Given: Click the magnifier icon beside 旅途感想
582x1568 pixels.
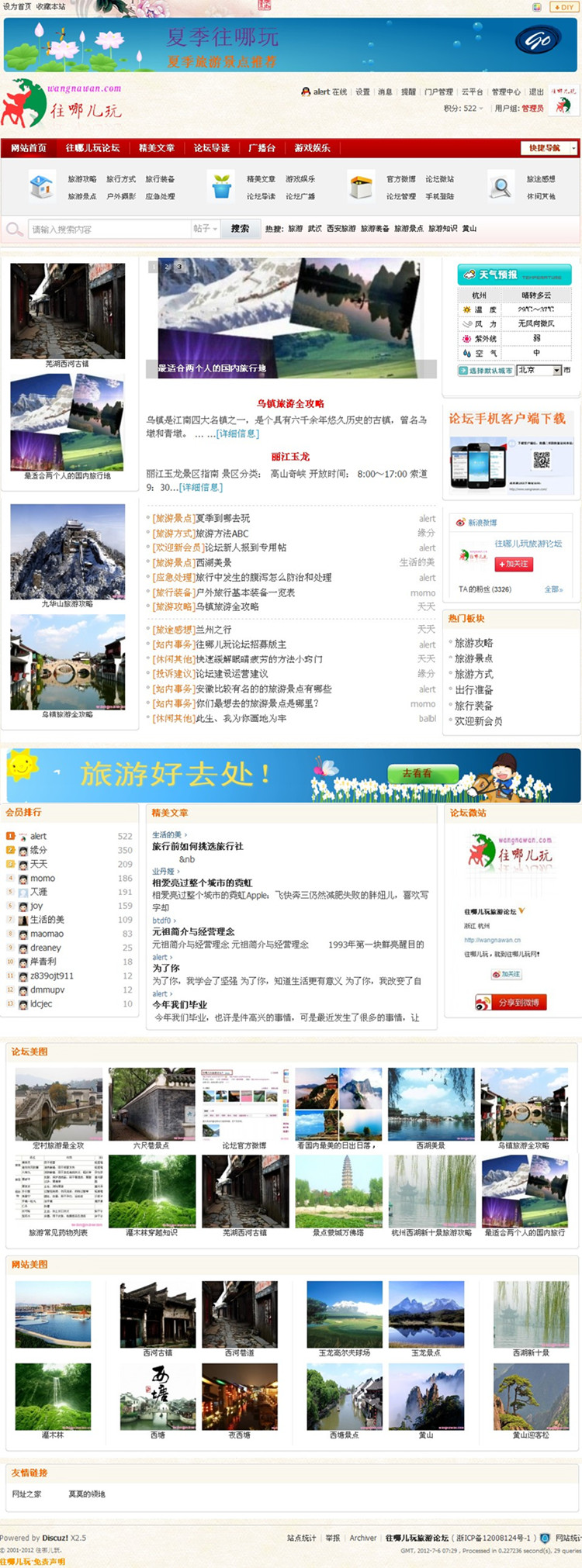Looking at the screenshot, I should tap(501, 187).
